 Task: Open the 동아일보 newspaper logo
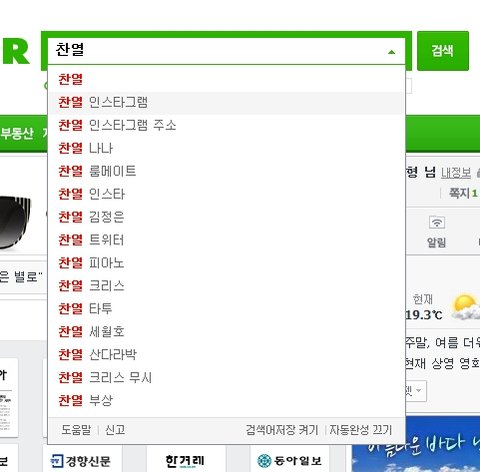289,461
